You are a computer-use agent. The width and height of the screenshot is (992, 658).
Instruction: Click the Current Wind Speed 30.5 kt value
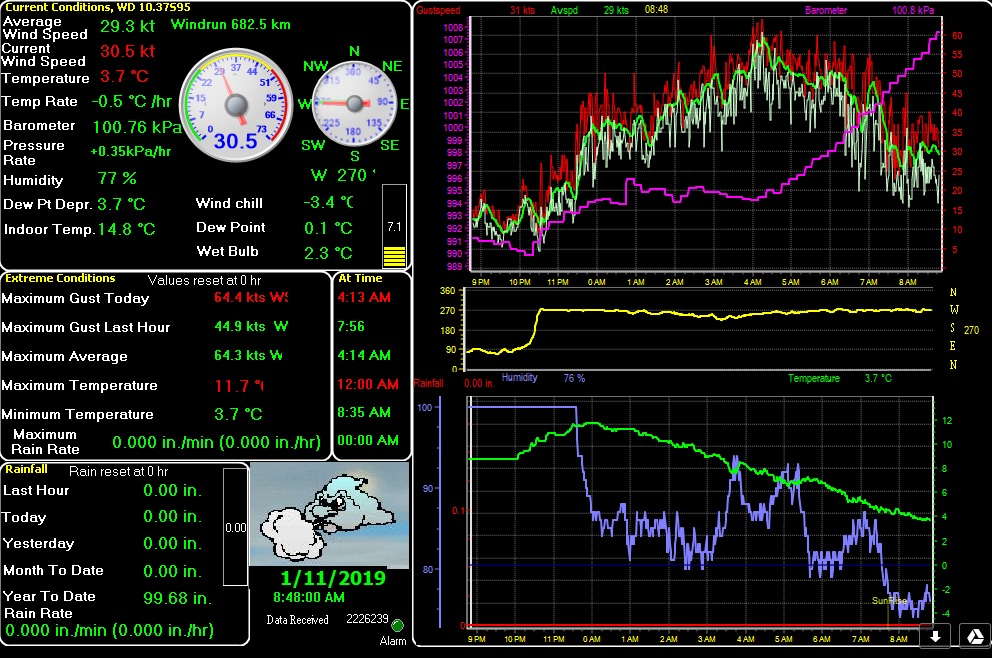(x=127, y=51)
